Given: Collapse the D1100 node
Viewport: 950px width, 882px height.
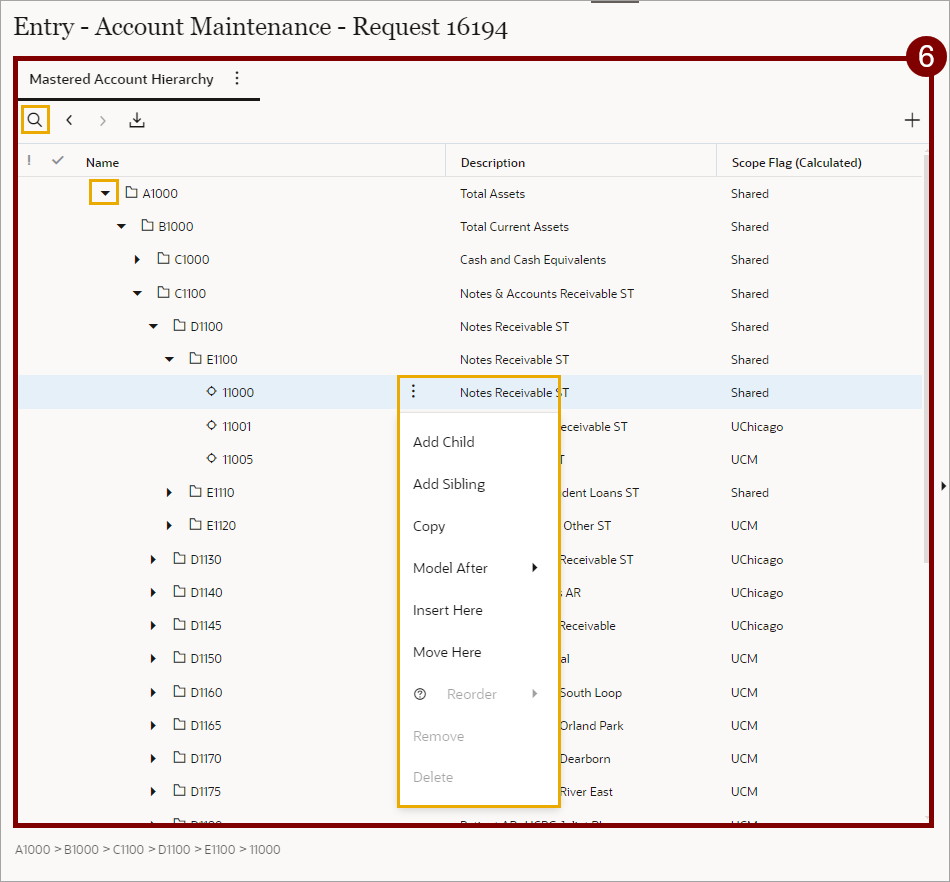Looking at the screenshot, I should (153, 326).
